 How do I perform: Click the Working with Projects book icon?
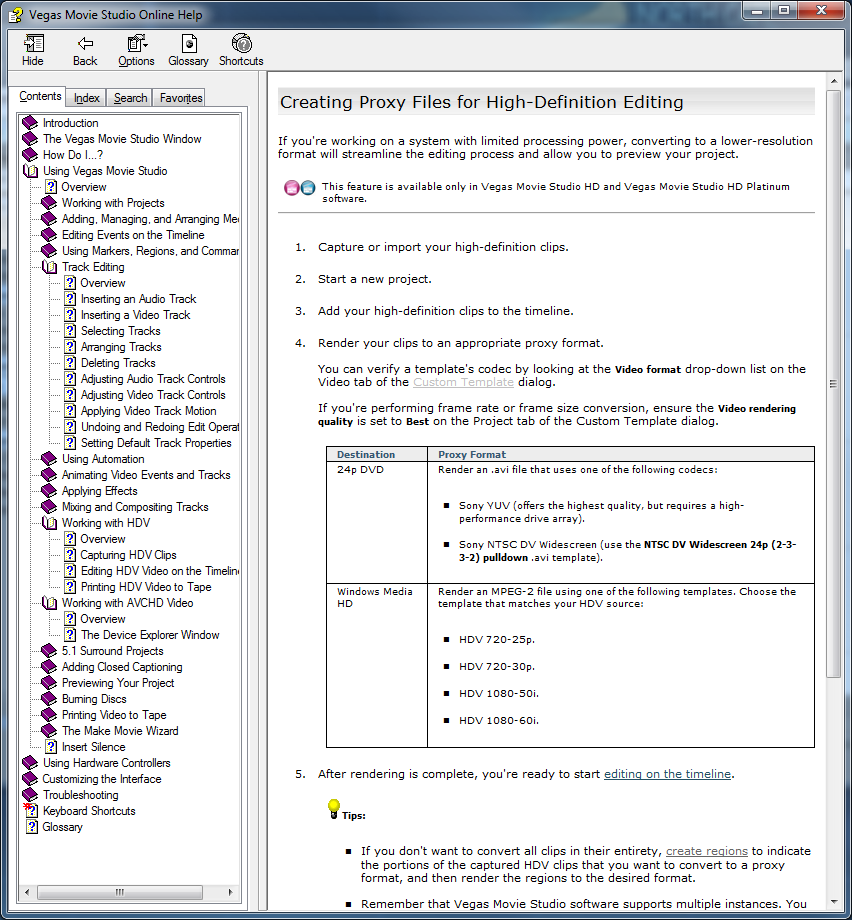tap(49, 203)
